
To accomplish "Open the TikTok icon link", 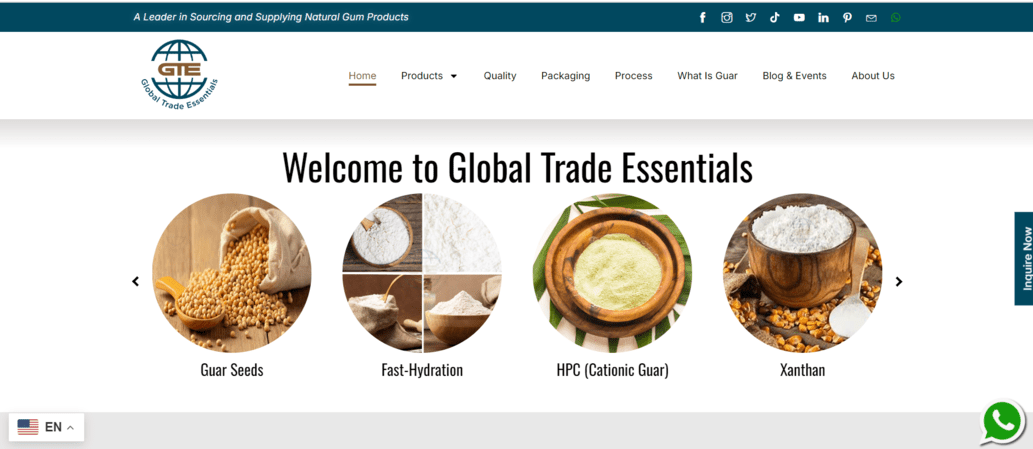I will click(775, 18).
